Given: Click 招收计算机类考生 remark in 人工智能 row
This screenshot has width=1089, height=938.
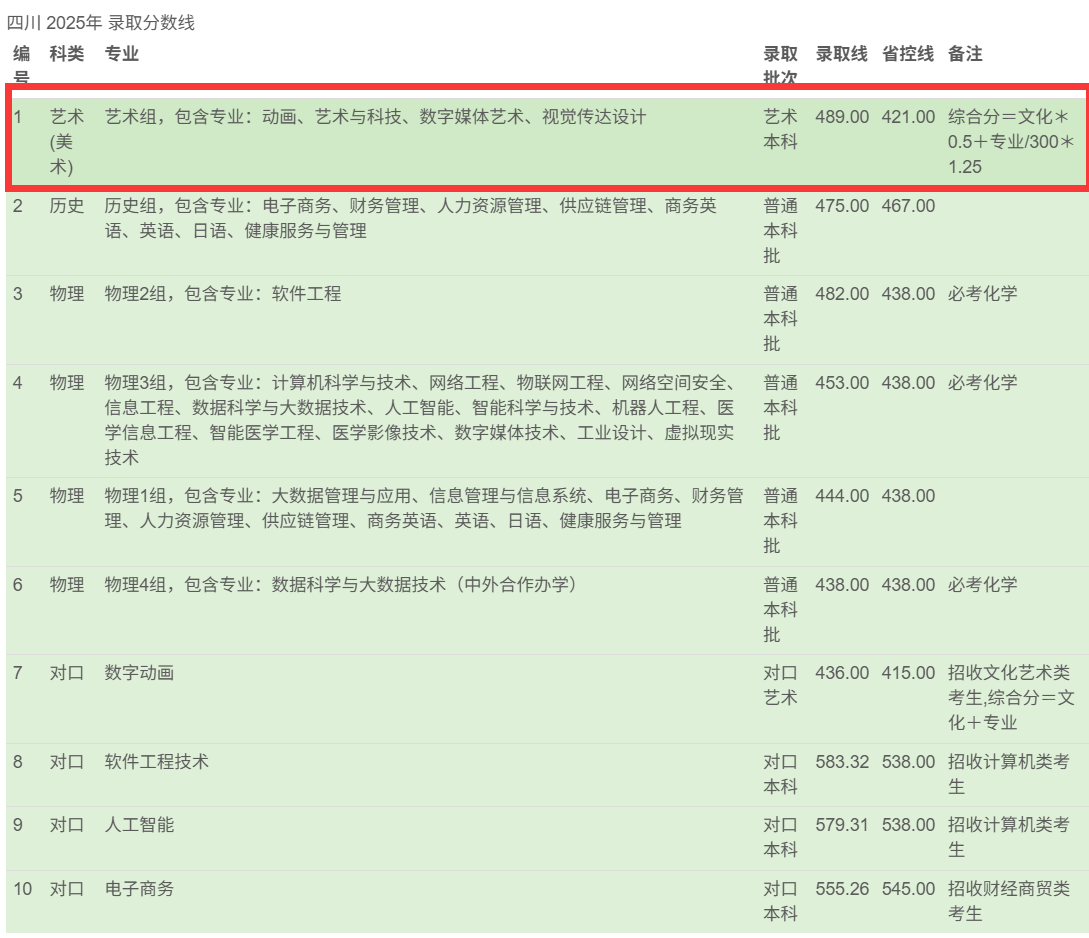Looking at the screenshot, I should point(1008,837).
